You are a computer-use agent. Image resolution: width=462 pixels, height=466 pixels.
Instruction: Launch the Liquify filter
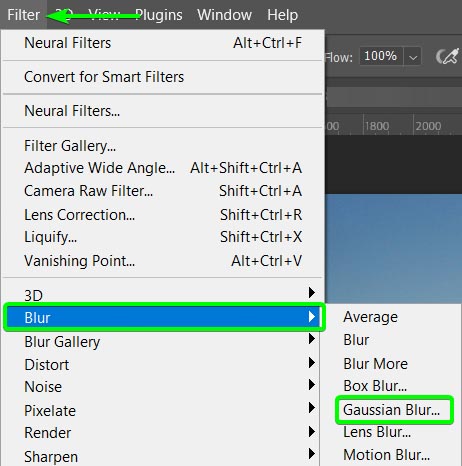[163, 237]
